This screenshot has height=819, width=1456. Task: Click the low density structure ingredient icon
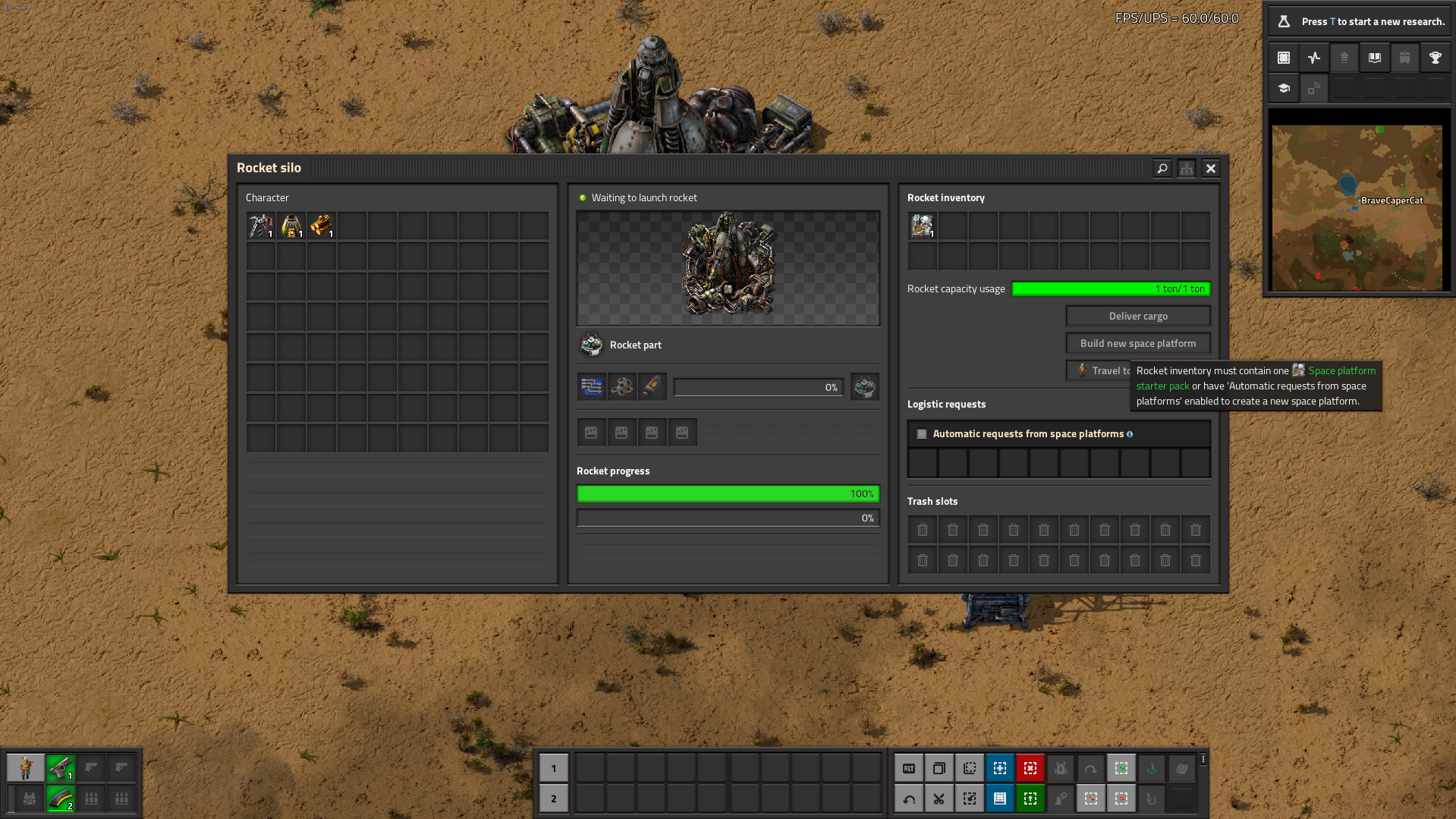coord(622,387)
